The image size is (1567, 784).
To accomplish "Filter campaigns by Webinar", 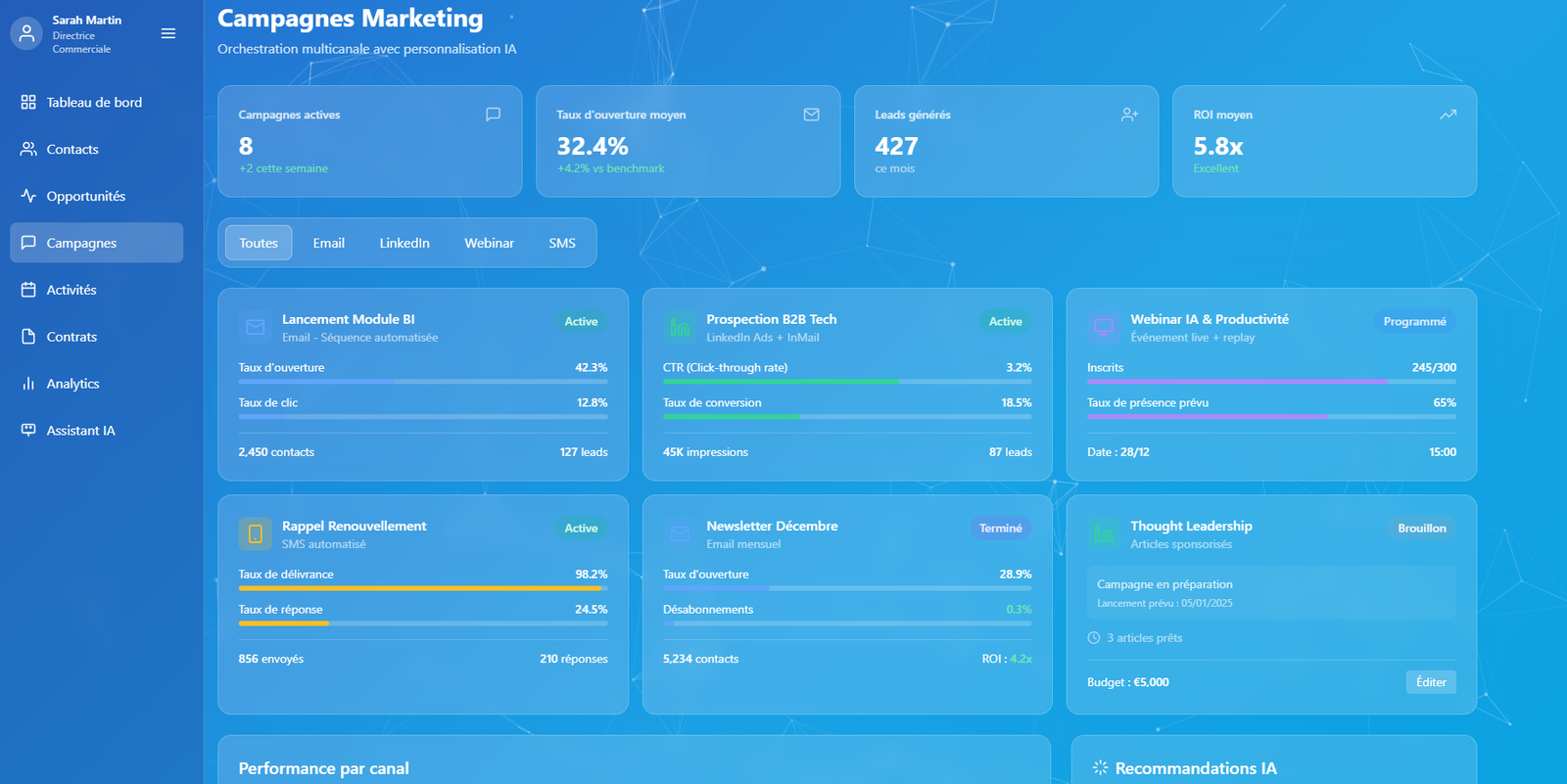I will coord(489,243).
